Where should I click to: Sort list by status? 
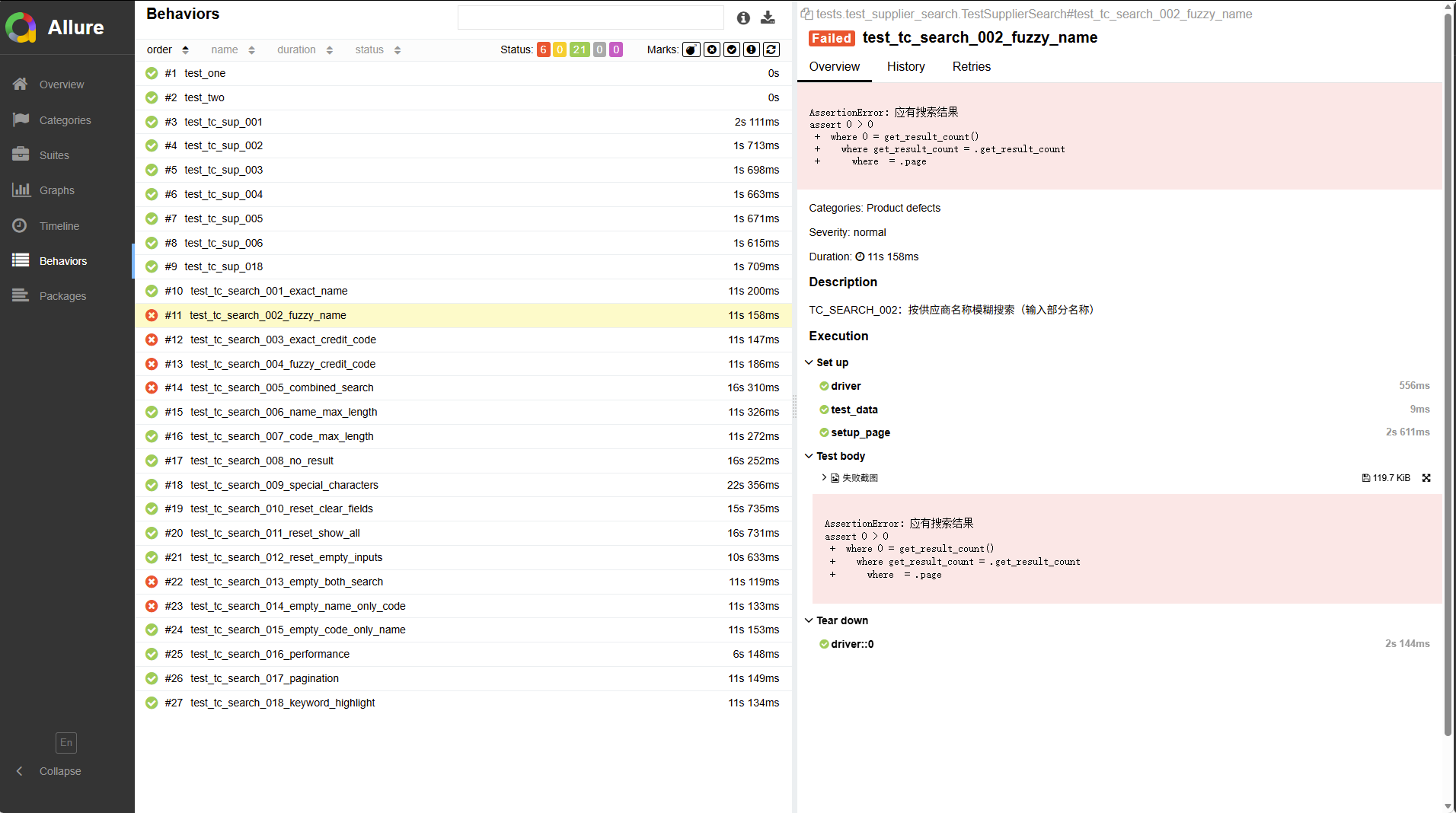pos(378,49)
